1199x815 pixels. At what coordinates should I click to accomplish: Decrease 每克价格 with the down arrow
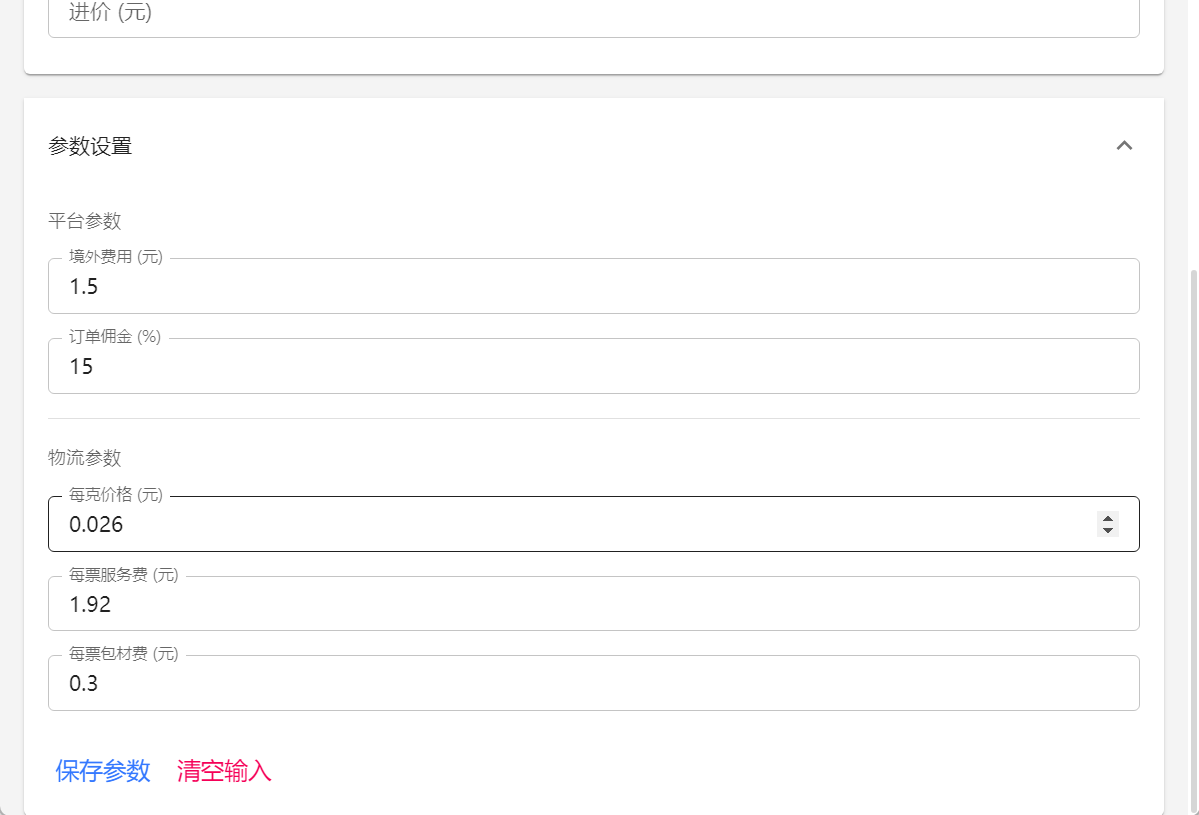[x=1108, y=530]
